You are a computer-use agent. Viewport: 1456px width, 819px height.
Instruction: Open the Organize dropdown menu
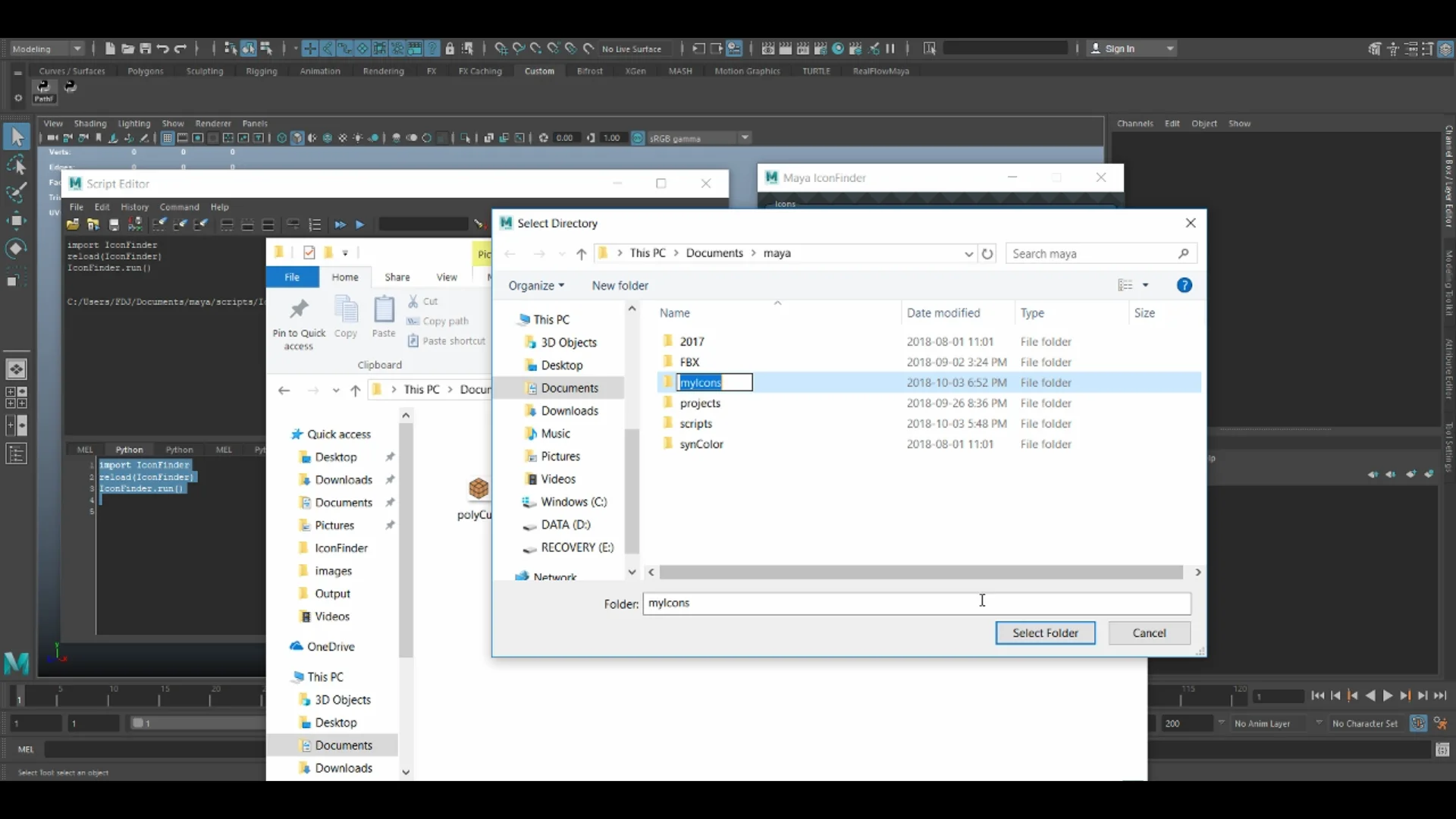point(536,286)
